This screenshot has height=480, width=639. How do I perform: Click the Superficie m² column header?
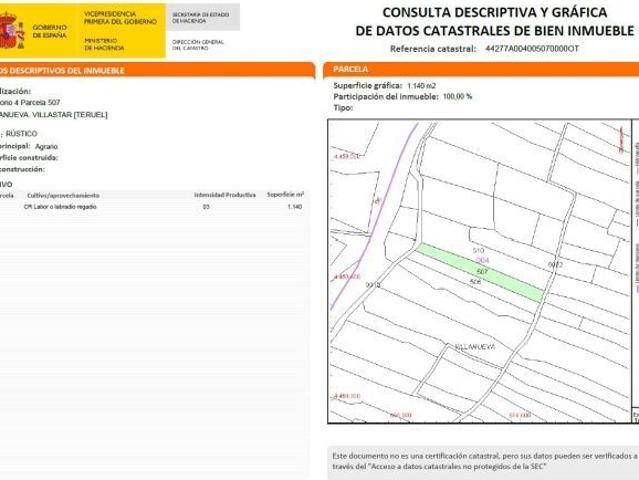[x=286, y=194]
